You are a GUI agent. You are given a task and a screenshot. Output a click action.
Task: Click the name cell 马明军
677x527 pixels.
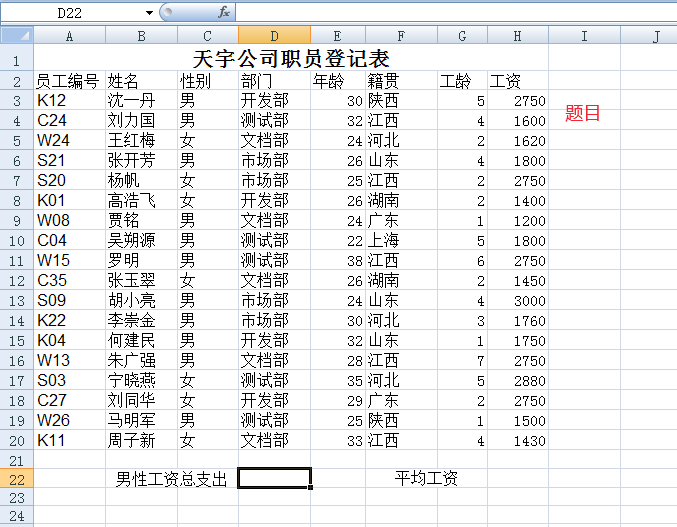(142, 420)
